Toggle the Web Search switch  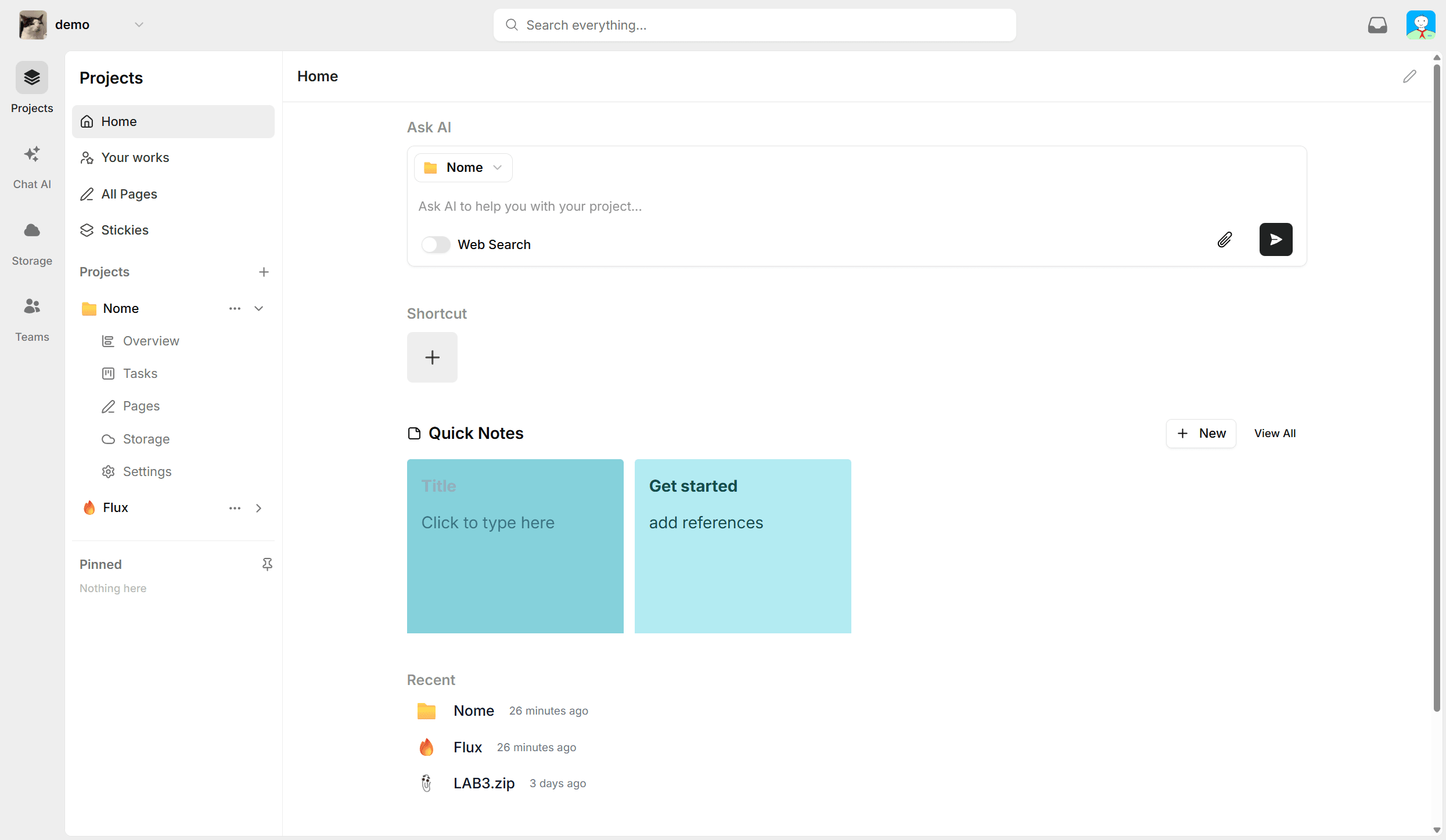click(436, 244)
